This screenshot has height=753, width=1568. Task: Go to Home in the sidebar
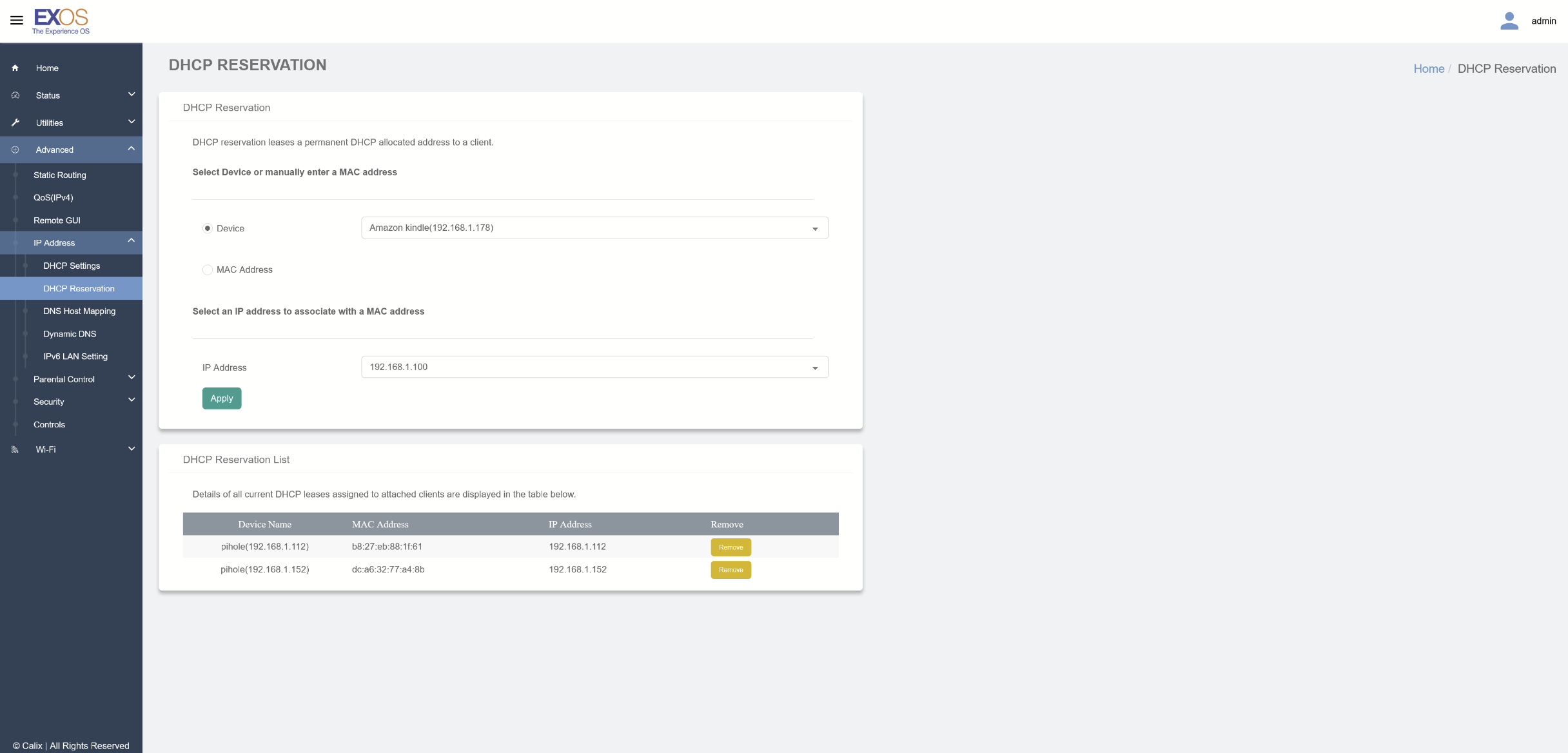tap(47, 68)
